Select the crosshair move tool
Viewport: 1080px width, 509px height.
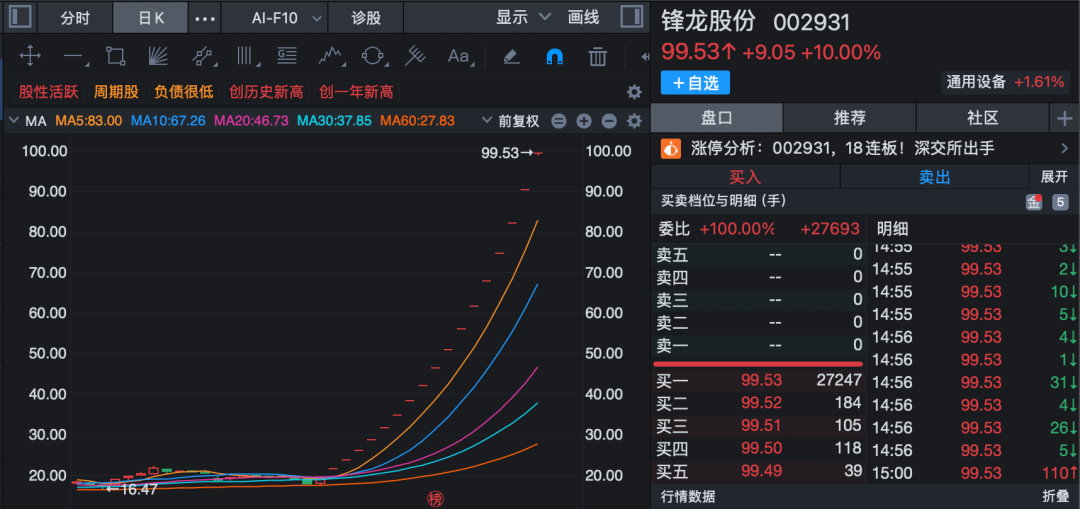click(x=30, y=56)
